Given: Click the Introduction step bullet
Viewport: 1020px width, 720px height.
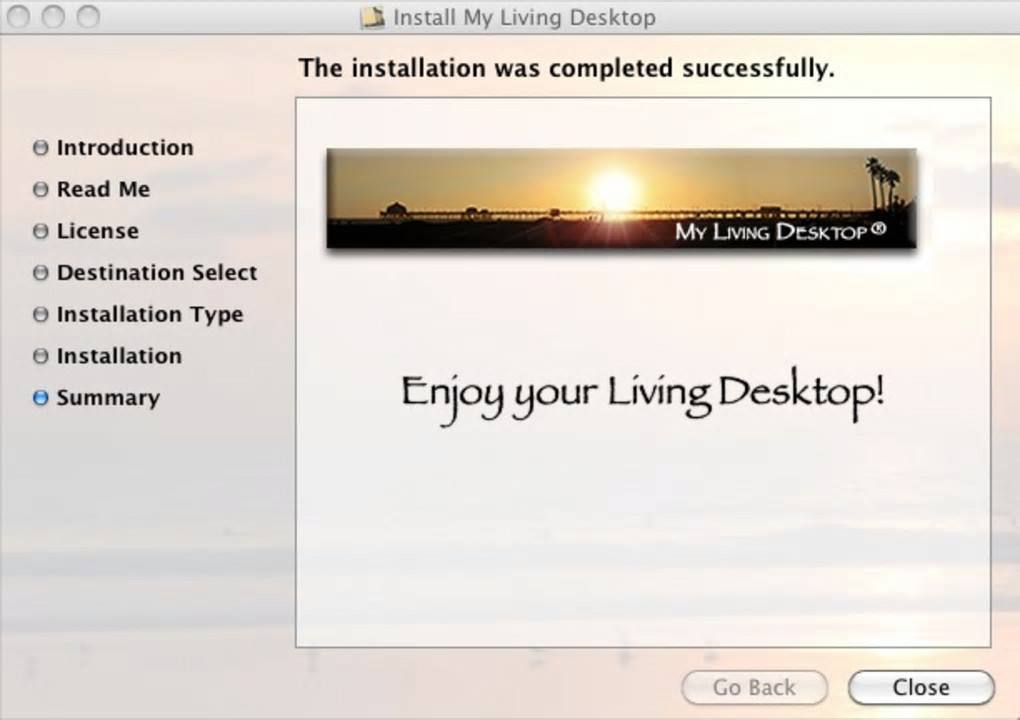Looking at the screenshot, I should tap(40, 148).
